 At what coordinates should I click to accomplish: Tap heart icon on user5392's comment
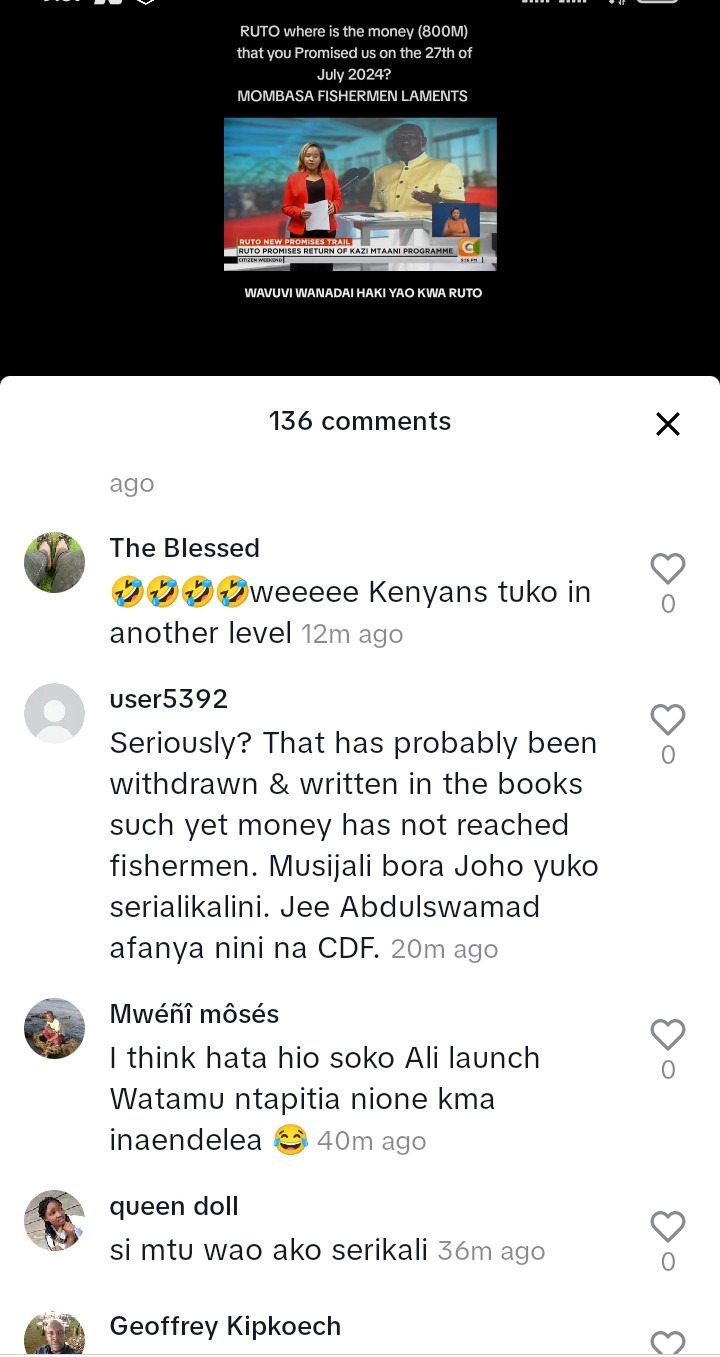tap(668, 720)
